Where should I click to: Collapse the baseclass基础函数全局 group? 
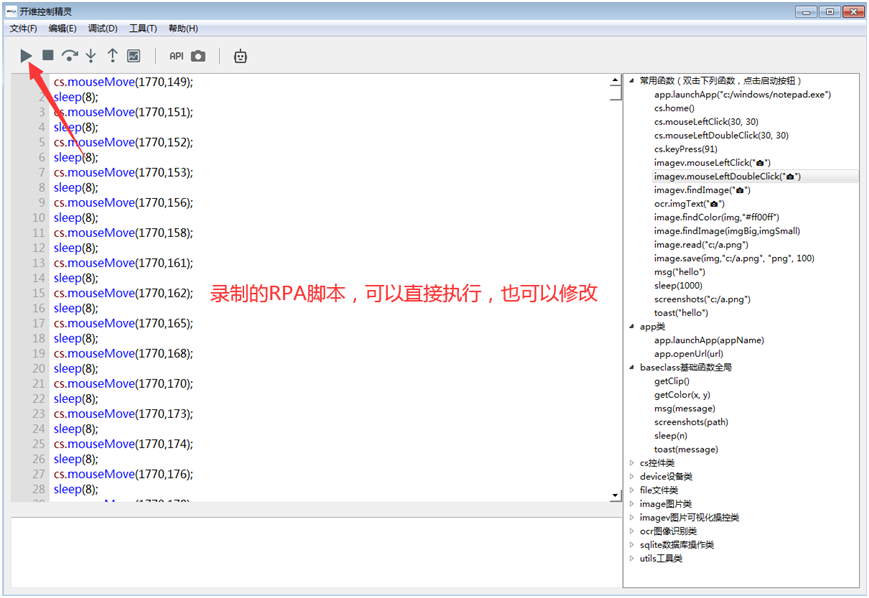pyautogui.click(x=632, y=367)
